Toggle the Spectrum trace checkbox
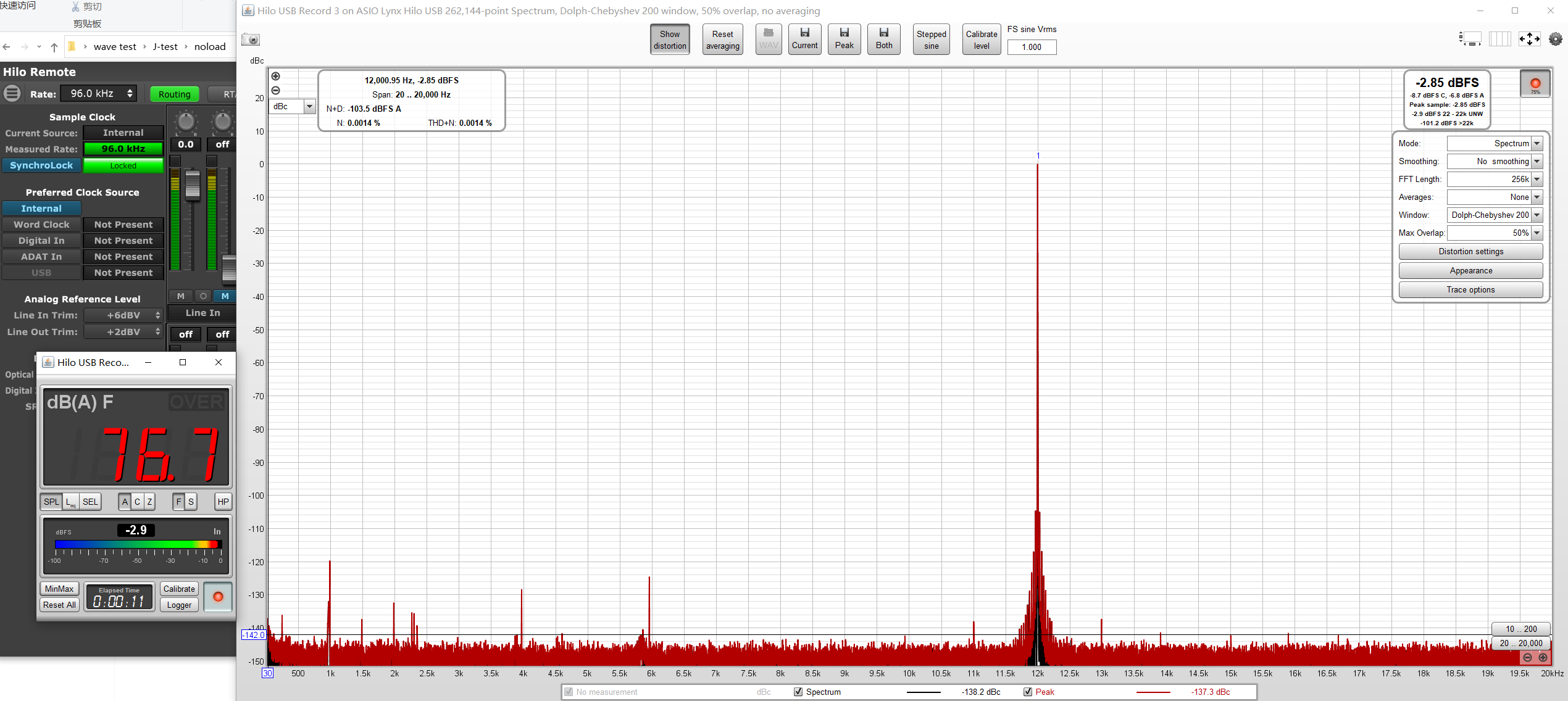The width and height of the screenshot is (1568, 701). coord(798,692)
